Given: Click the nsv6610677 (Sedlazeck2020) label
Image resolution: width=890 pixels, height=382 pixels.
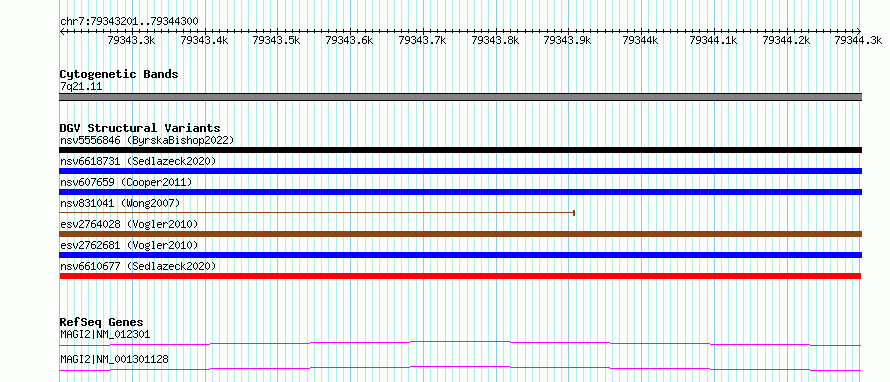Looking at the screenshot, I should (x=138, y=266).
